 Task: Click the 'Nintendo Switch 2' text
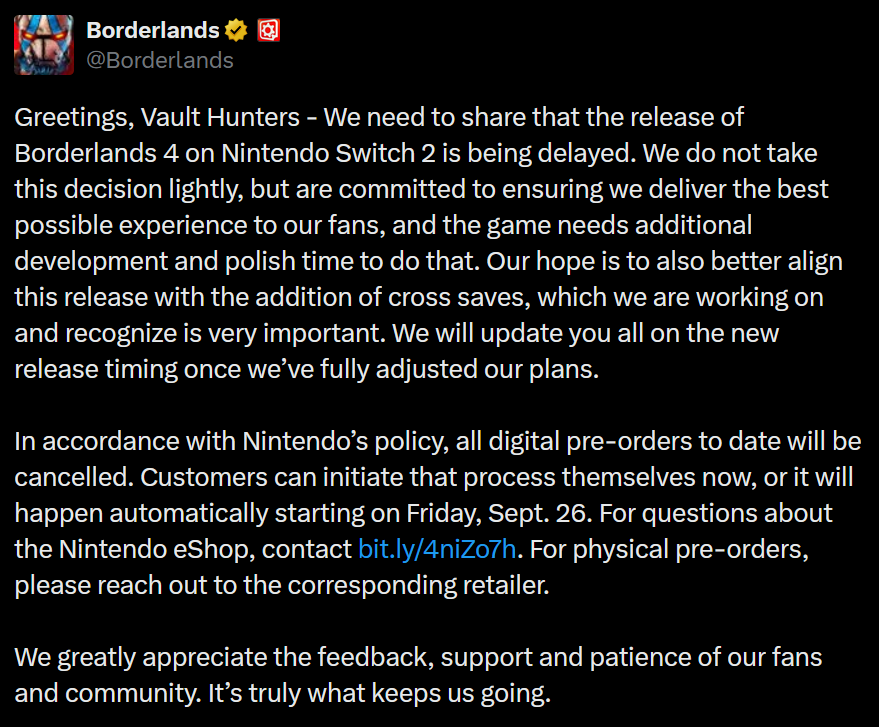click(329, 154)
